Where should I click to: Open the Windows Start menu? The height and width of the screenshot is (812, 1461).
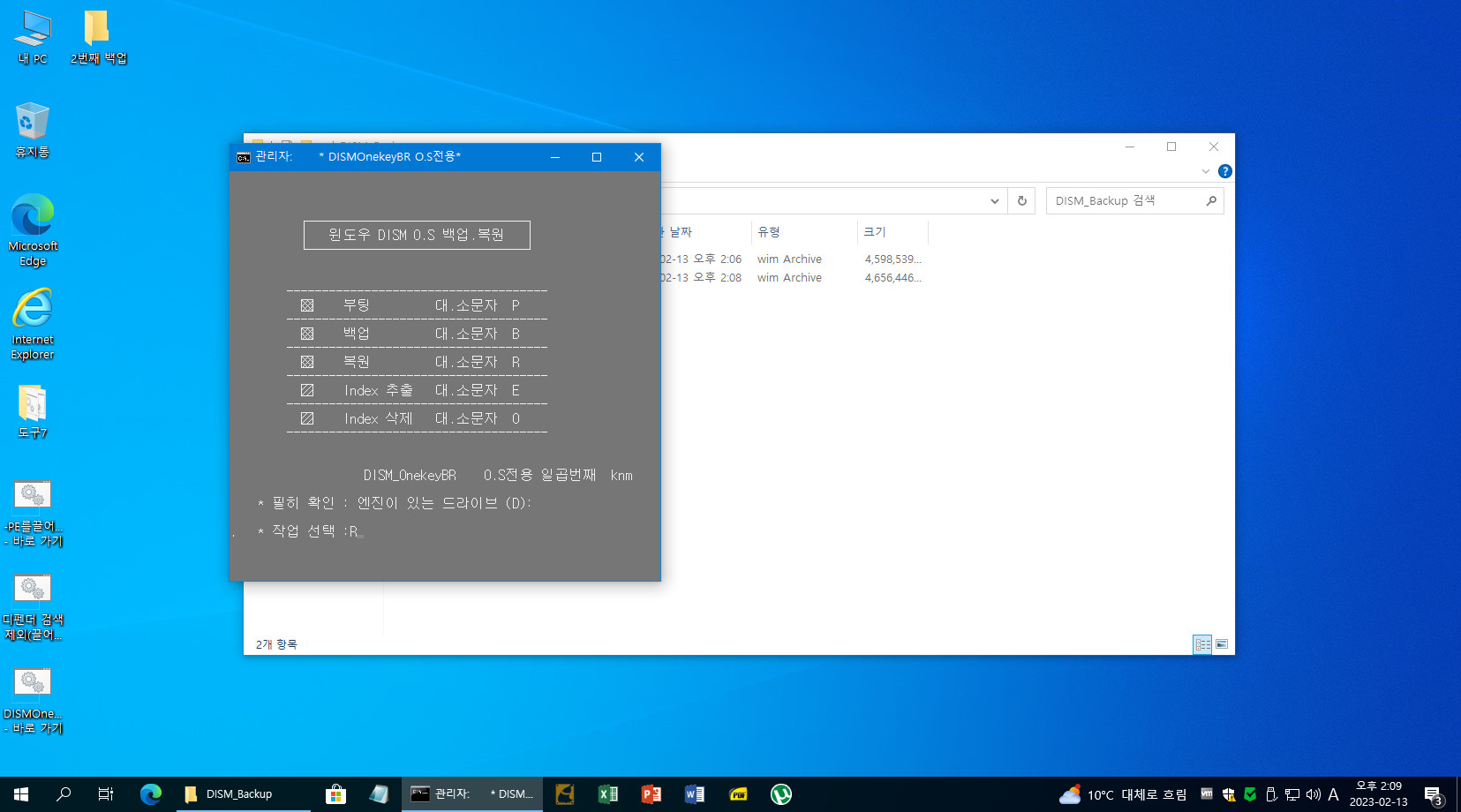point(21,794)
